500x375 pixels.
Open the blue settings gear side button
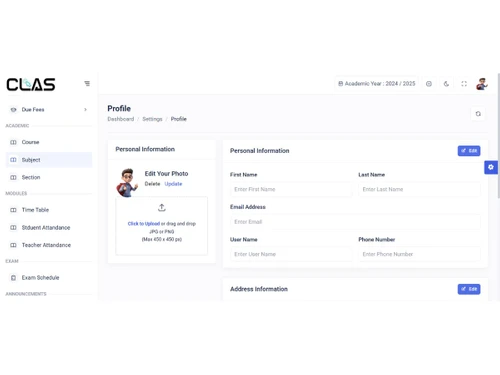pyautogui.click(x=491, y=167)
